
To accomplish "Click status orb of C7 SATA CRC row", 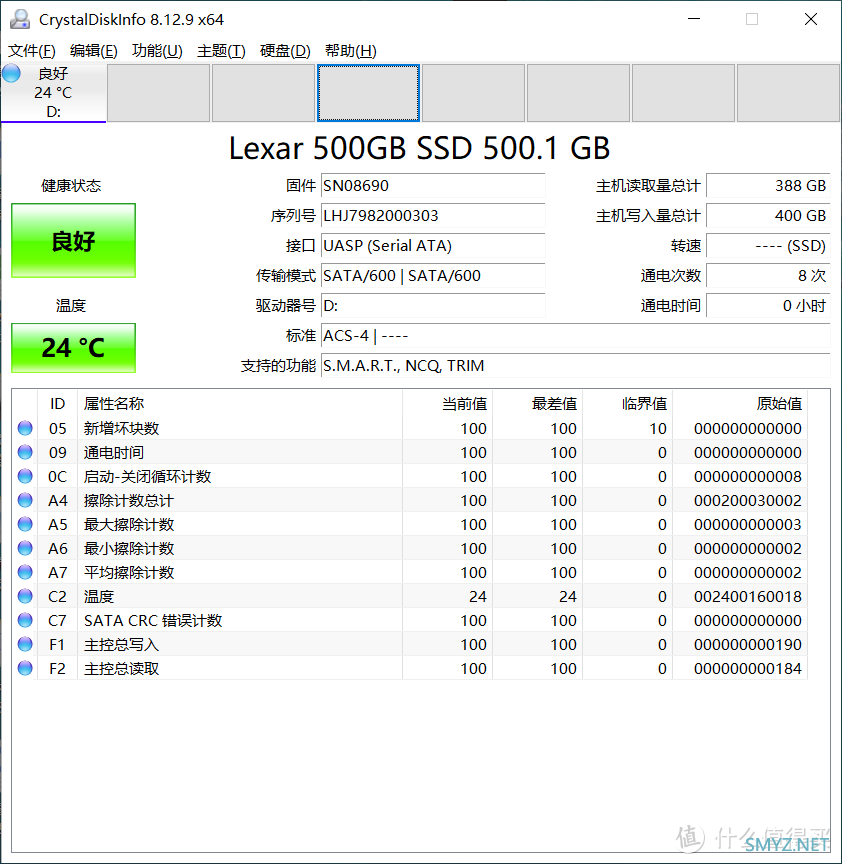I will [25, 620].
